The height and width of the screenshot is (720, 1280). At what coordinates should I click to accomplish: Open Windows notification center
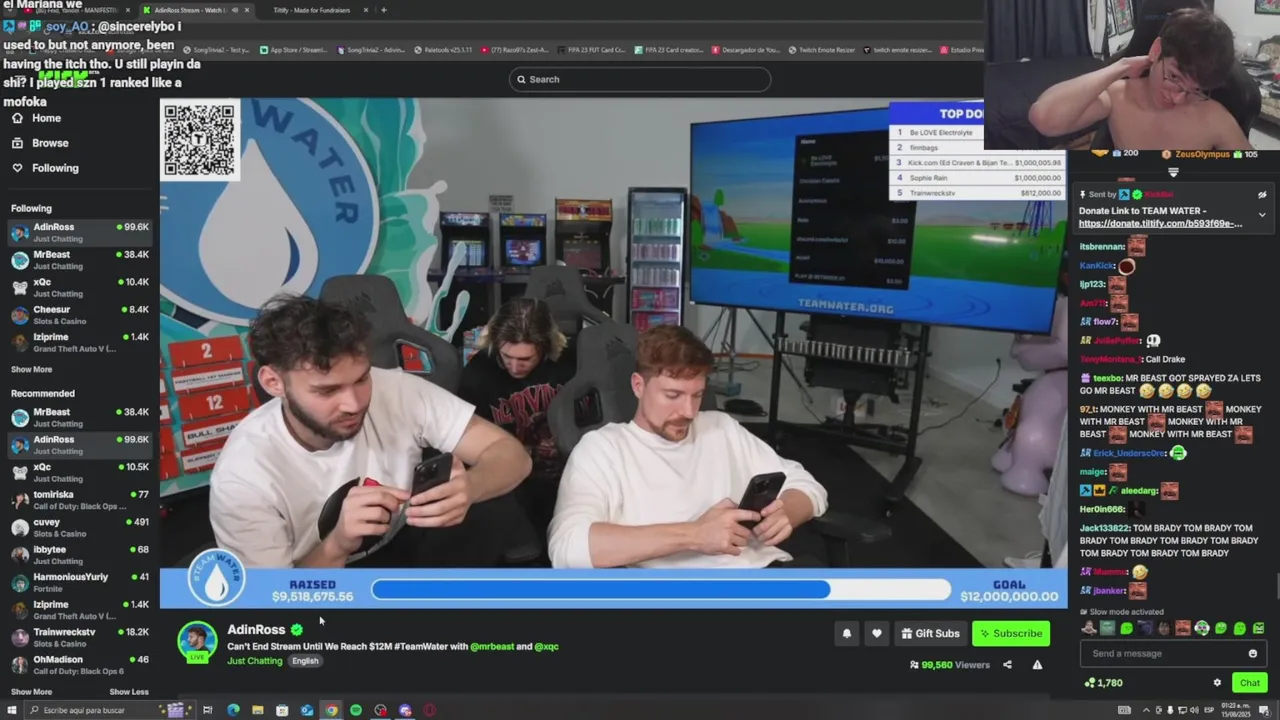(1264, 710)
